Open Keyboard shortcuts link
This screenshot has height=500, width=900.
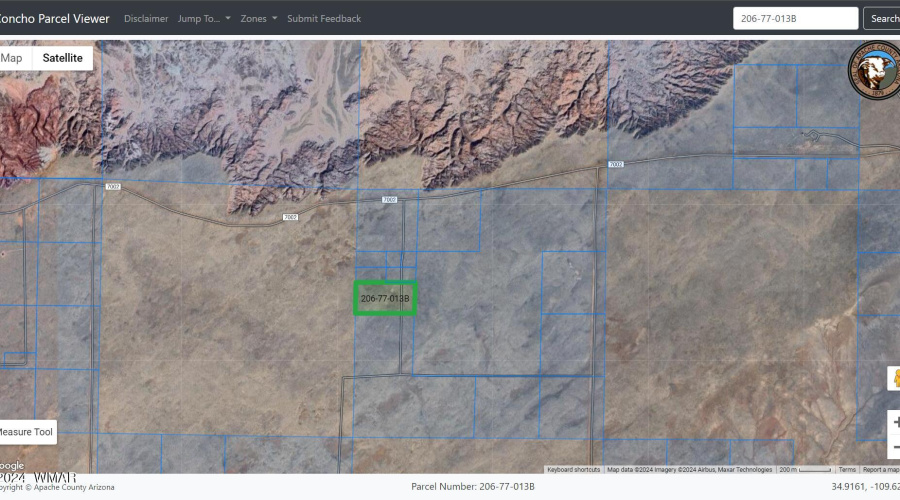pos(574,469)
